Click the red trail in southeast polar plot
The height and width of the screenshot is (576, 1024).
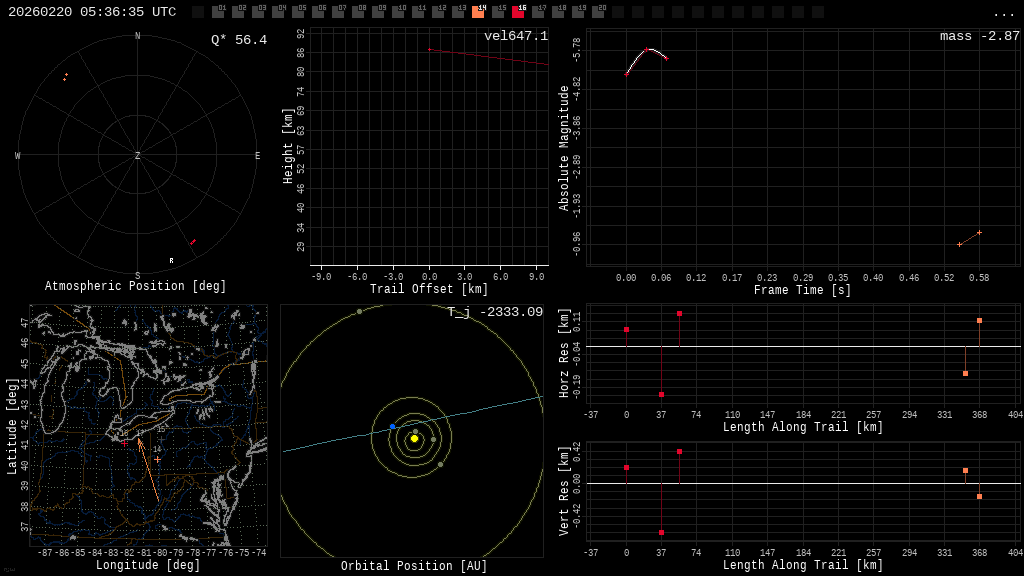[193, 242]
